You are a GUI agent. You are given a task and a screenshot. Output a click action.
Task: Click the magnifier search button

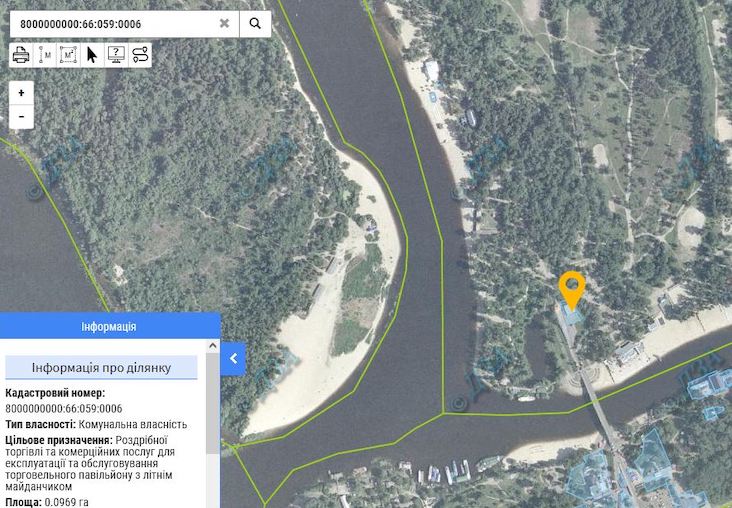click(256, 23)
